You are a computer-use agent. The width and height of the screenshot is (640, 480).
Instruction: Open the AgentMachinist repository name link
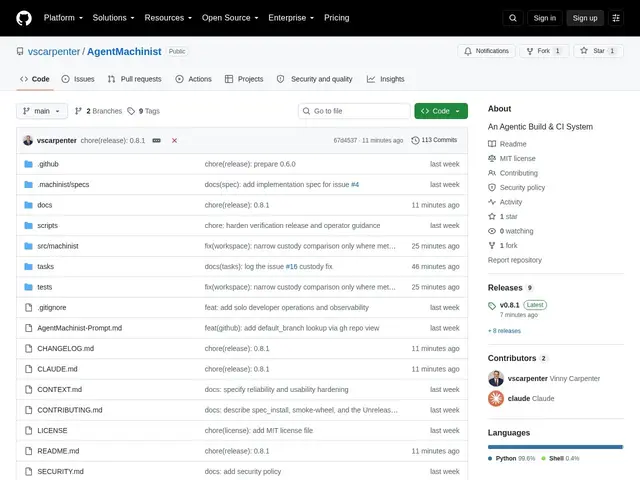tap(124, 51)
